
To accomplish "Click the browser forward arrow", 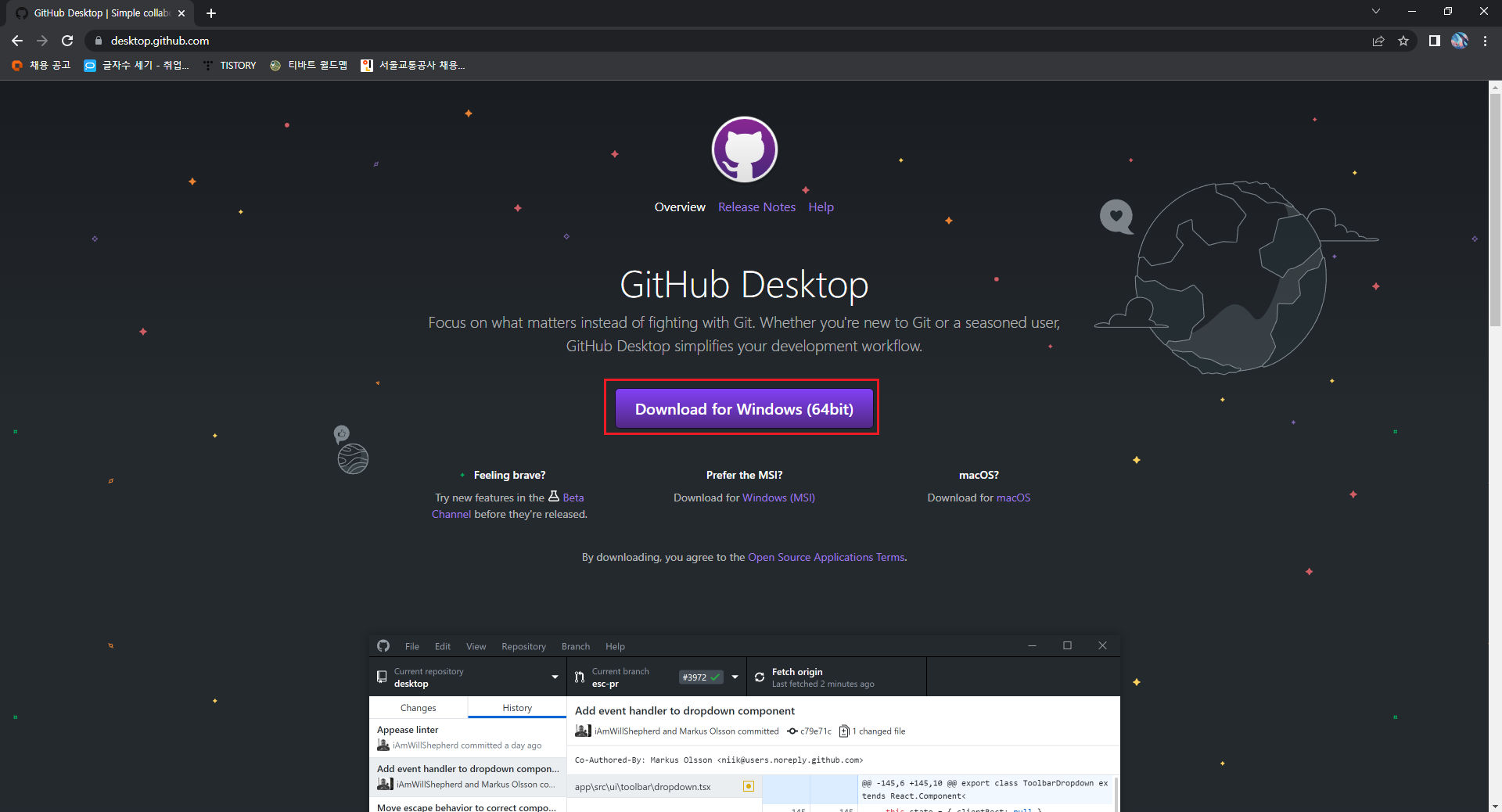I will (x=42, y=41).
